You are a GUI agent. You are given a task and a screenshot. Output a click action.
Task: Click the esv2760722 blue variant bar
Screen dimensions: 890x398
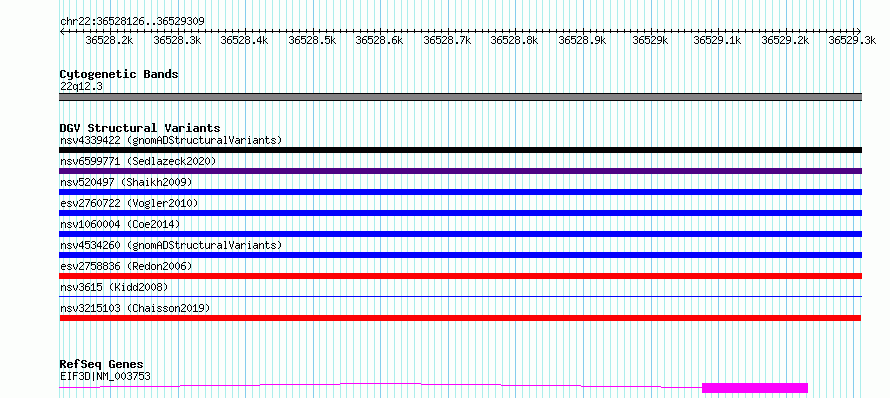point(460,213)
